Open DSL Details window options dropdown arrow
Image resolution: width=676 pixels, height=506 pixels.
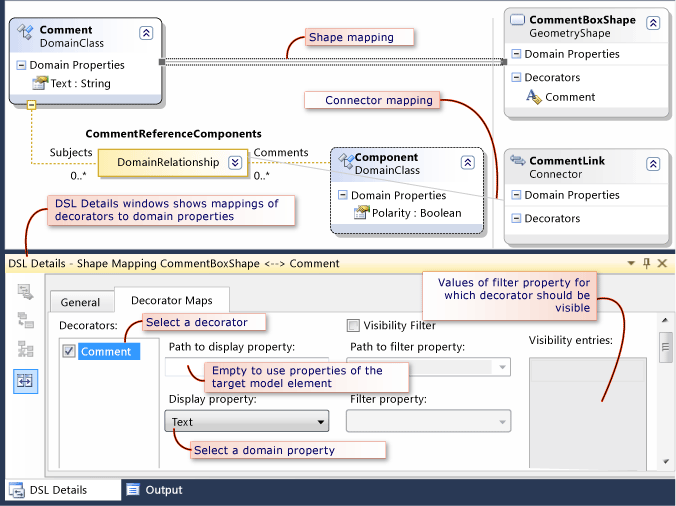(631, 263)
